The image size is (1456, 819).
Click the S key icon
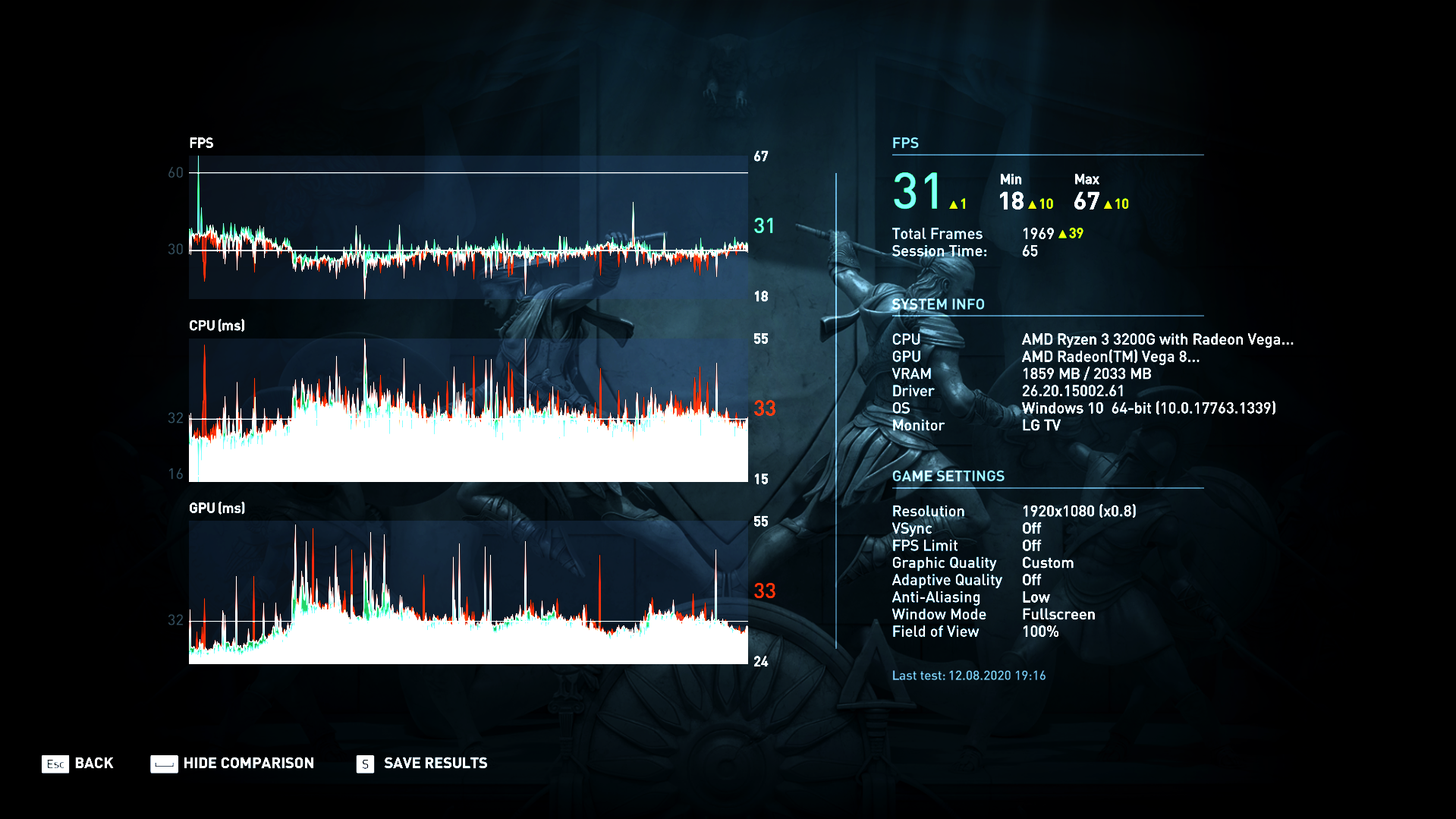point(365,764)
